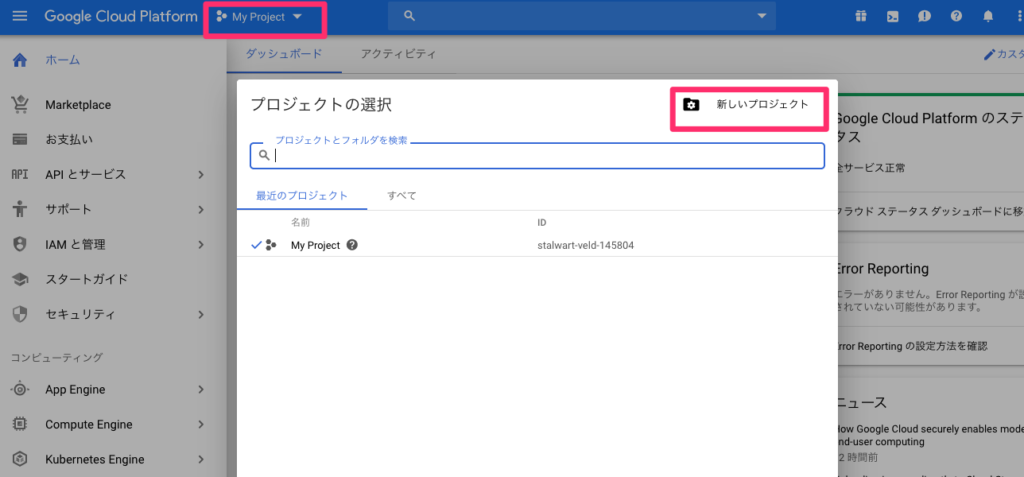Click the スタートガイド graduation cap icon
This screenshot has width=1024, height=477.
click(20, 280)
